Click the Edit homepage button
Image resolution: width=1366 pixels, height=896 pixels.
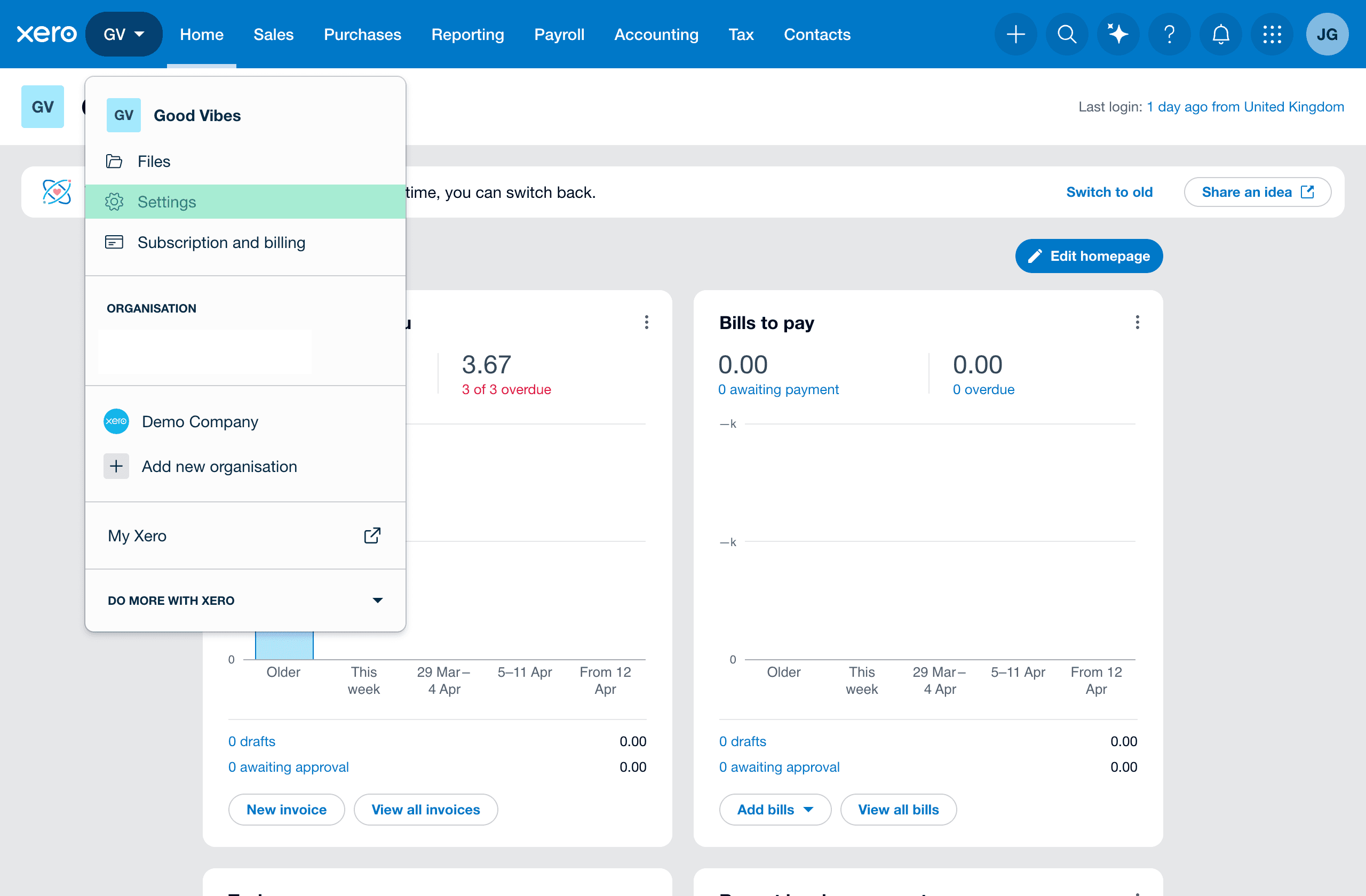click(1089, 256)
